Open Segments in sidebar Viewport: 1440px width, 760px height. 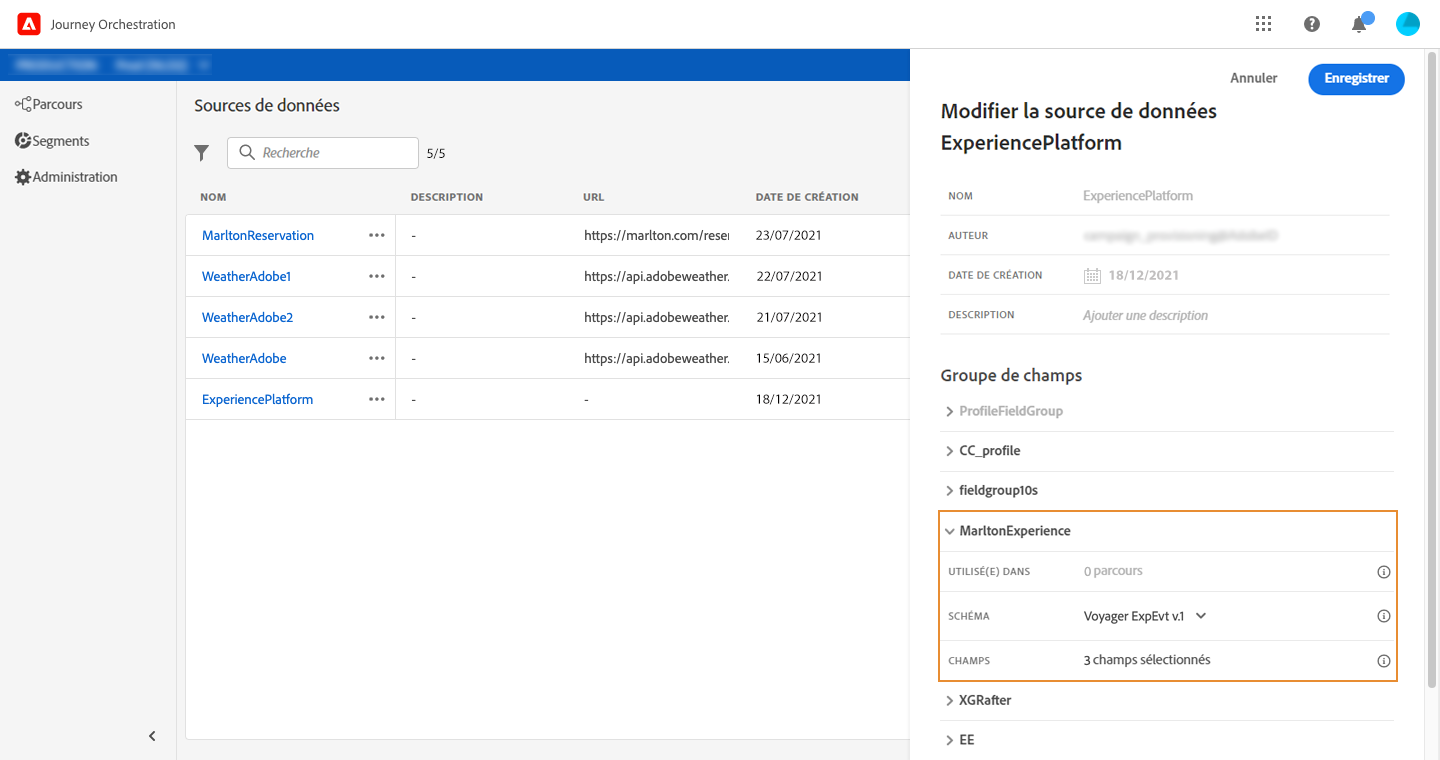(x=52, y=141)
